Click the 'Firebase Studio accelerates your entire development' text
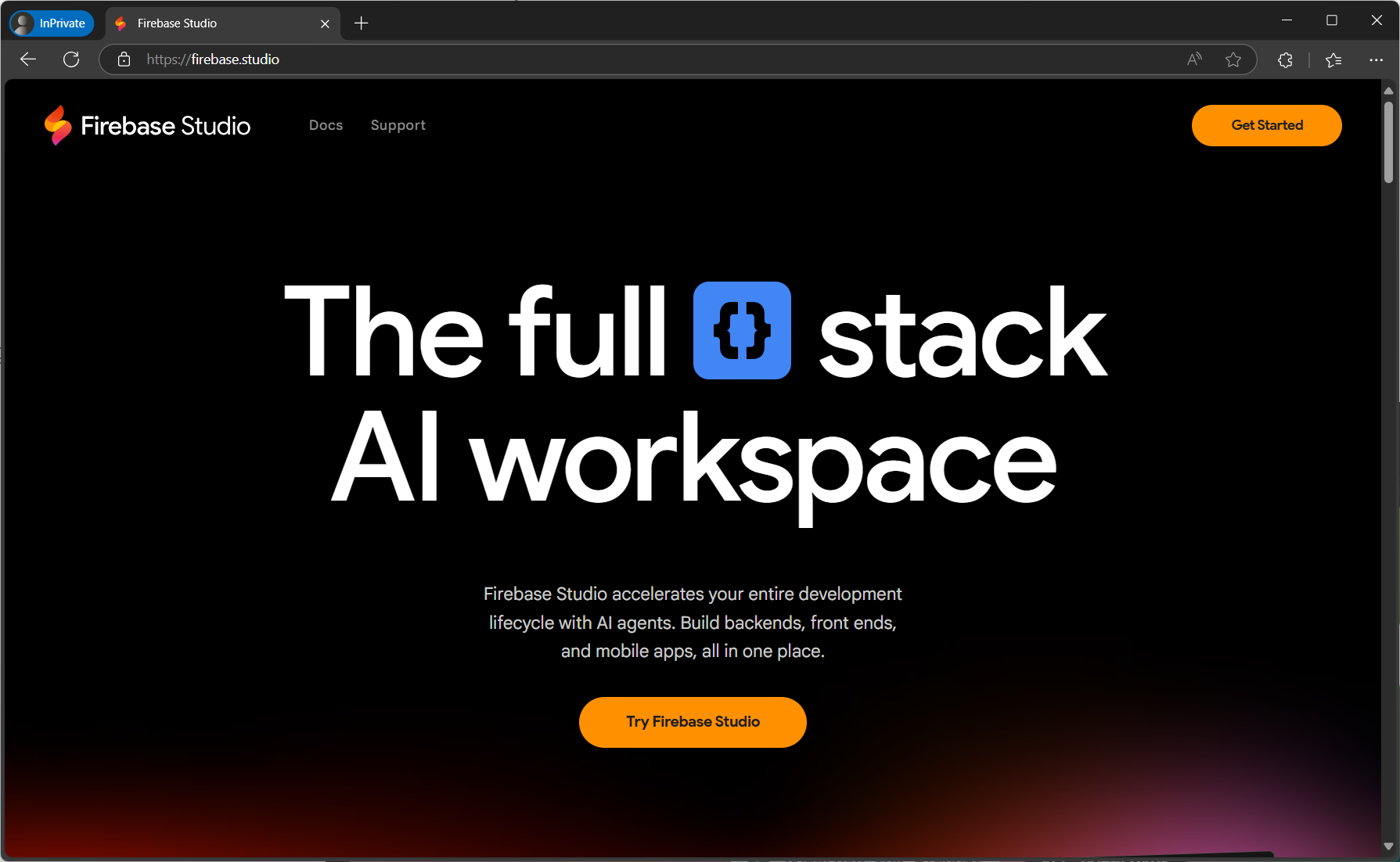The height and width of the screenshot is (862, 1400). 693,594
